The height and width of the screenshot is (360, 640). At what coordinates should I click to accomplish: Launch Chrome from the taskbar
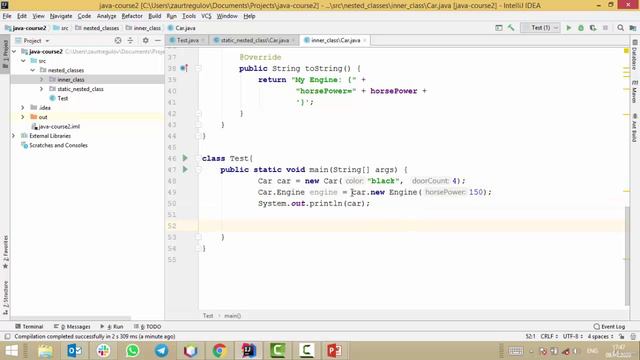(219, 351)
